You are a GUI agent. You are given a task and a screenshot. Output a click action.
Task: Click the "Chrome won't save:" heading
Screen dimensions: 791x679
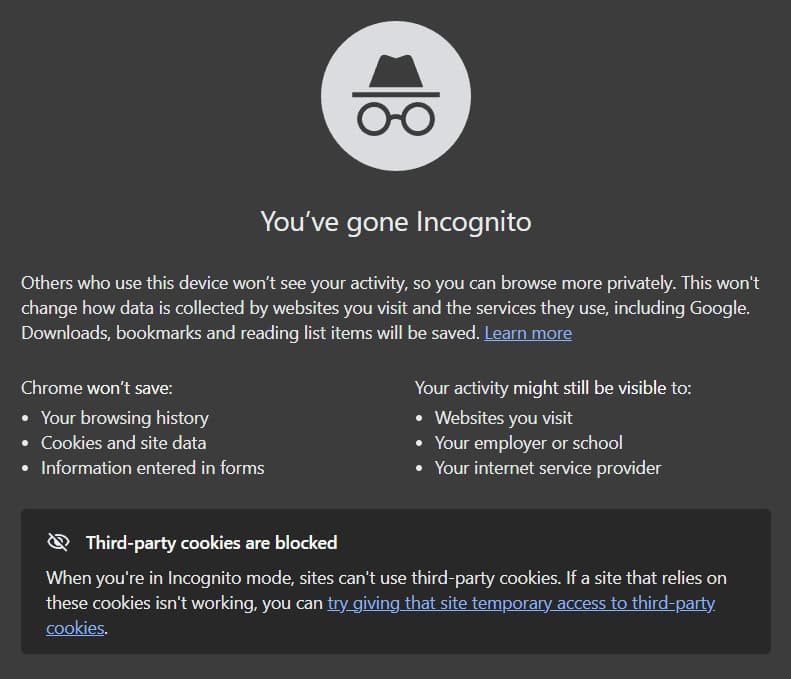click(97, 387)
